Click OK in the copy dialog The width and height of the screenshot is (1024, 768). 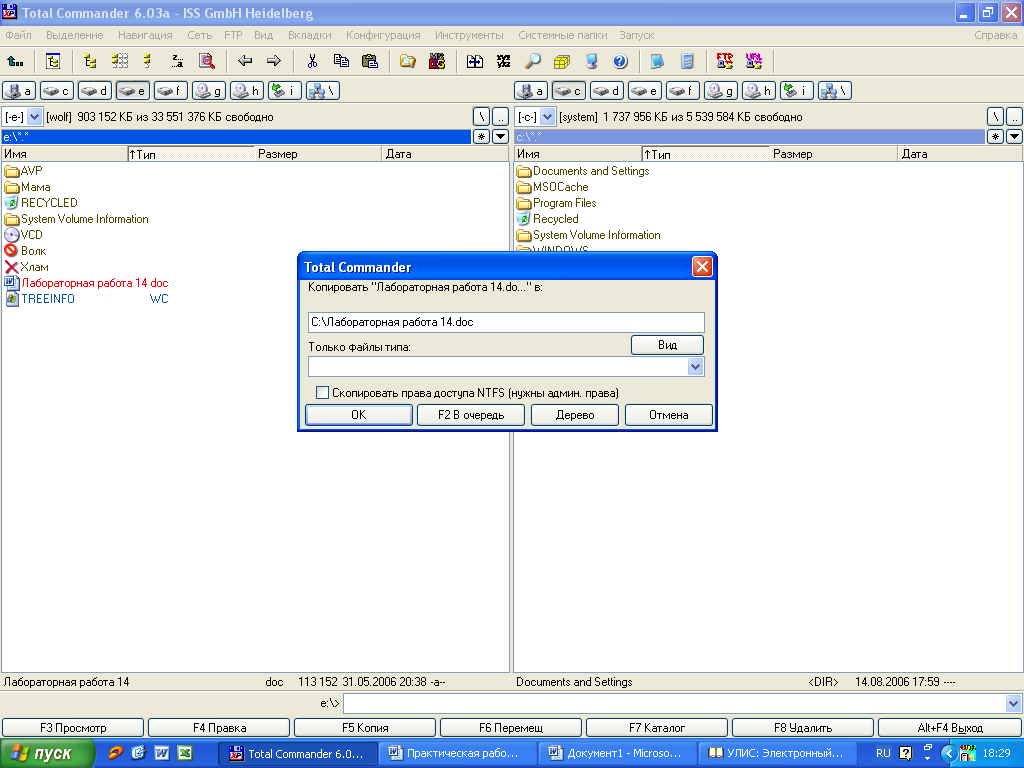[359, 415]
